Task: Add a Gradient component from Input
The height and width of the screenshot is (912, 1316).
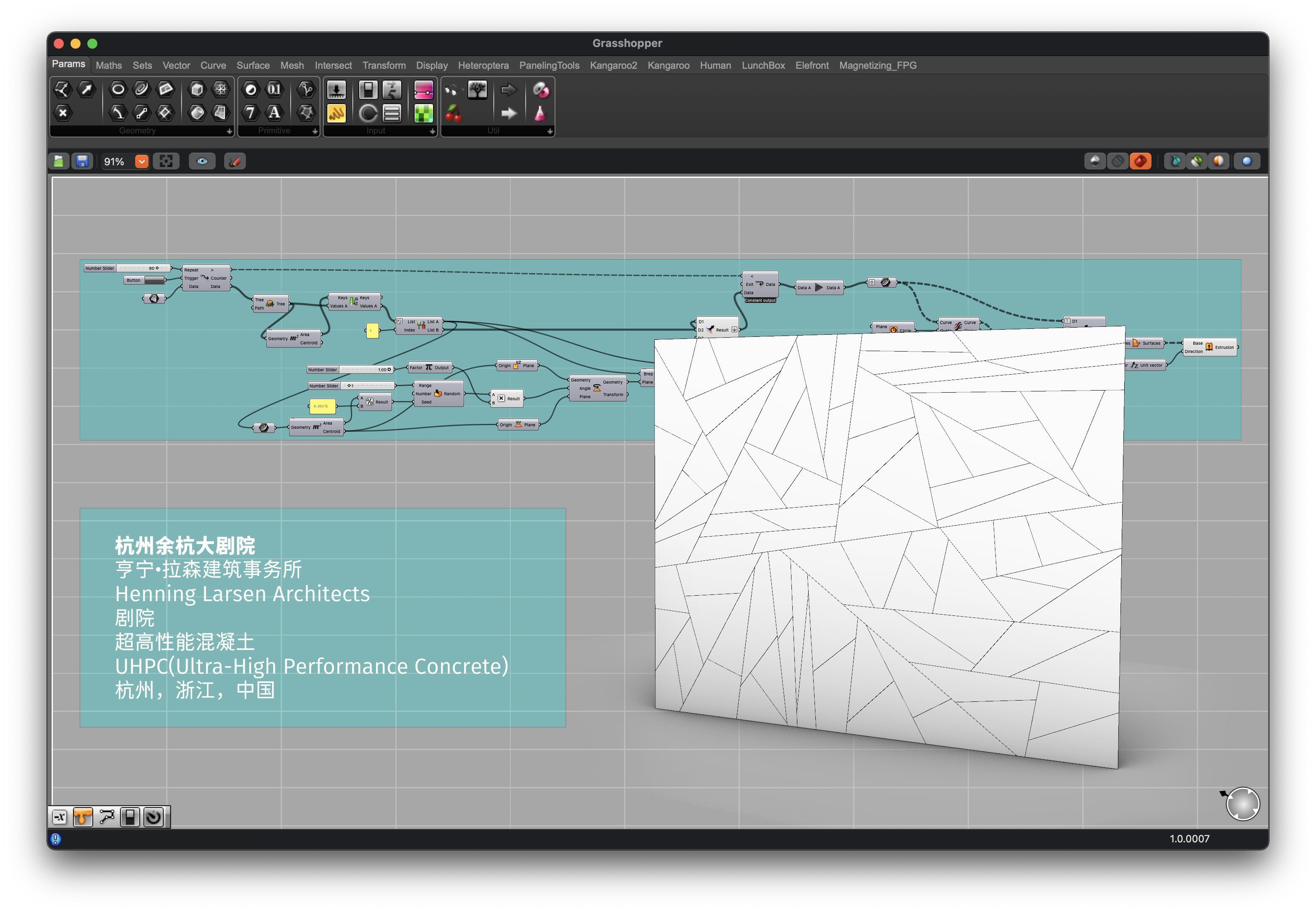Action: (423, 90)
